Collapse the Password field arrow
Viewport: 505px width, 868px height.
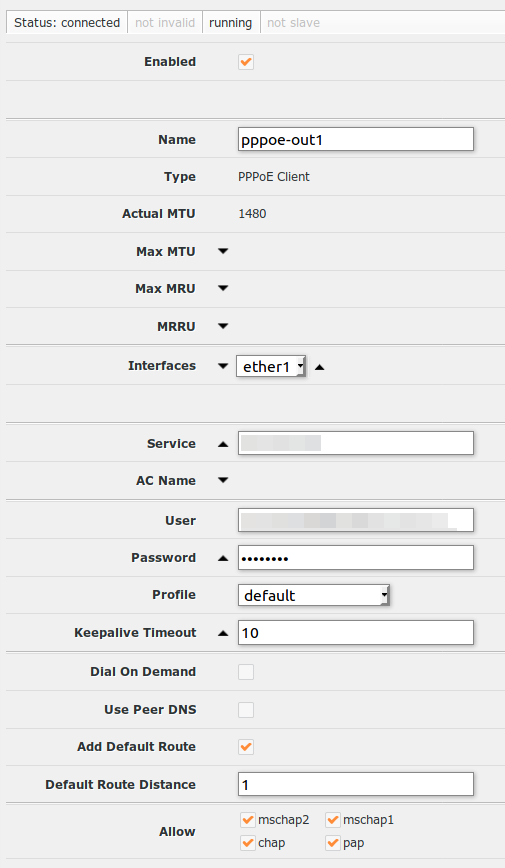[x=223, y=558]
